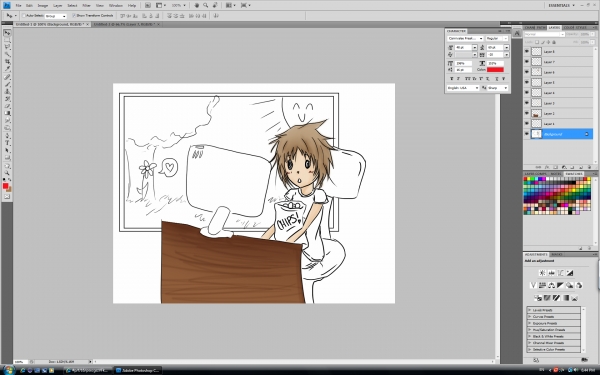This screenshot has height=375, width=600.
Task: Toggle visibility of the Background layer
Action: (527, 134)
